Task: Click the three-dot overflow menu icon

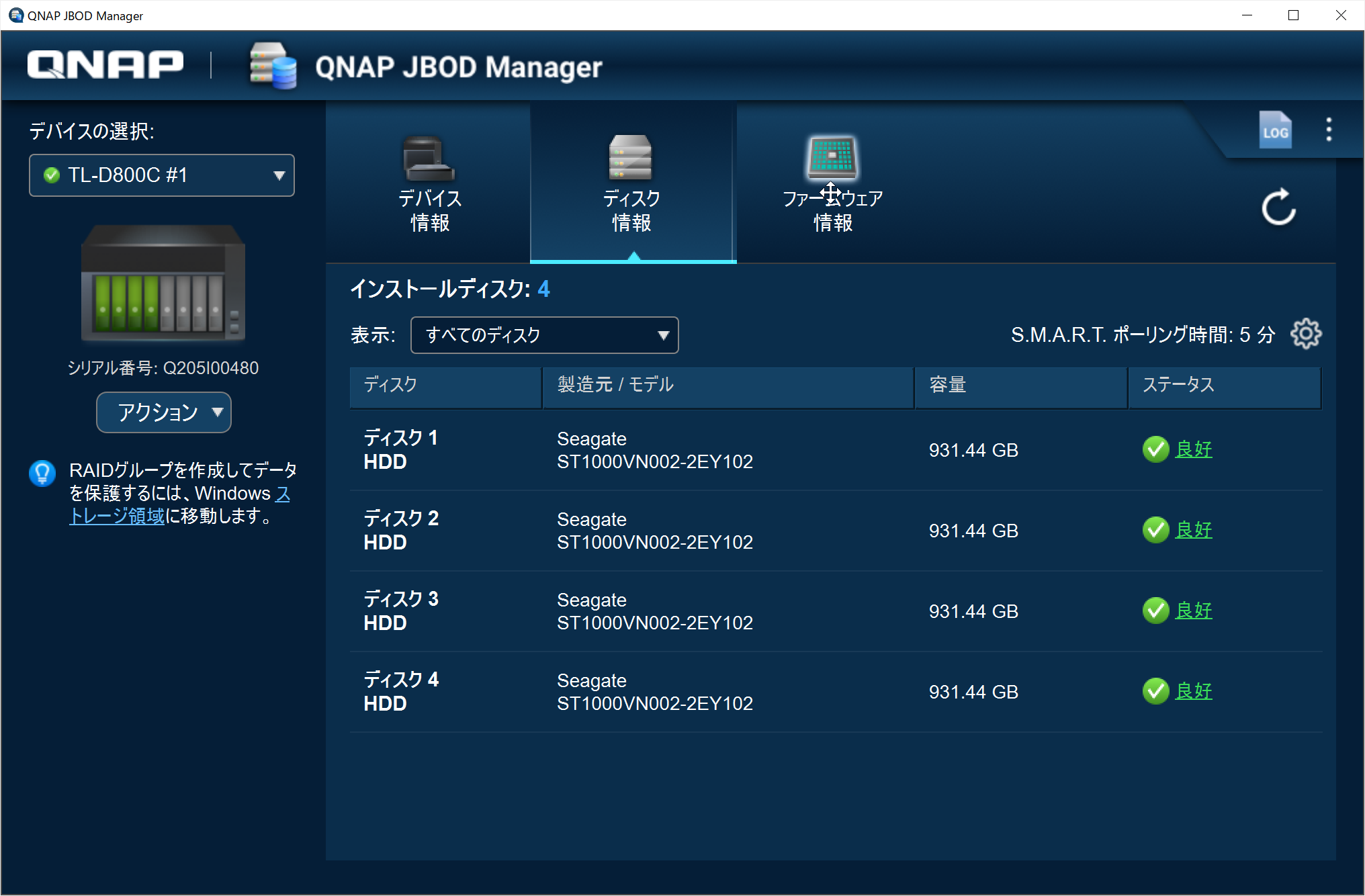Action: click(1328, 130)
